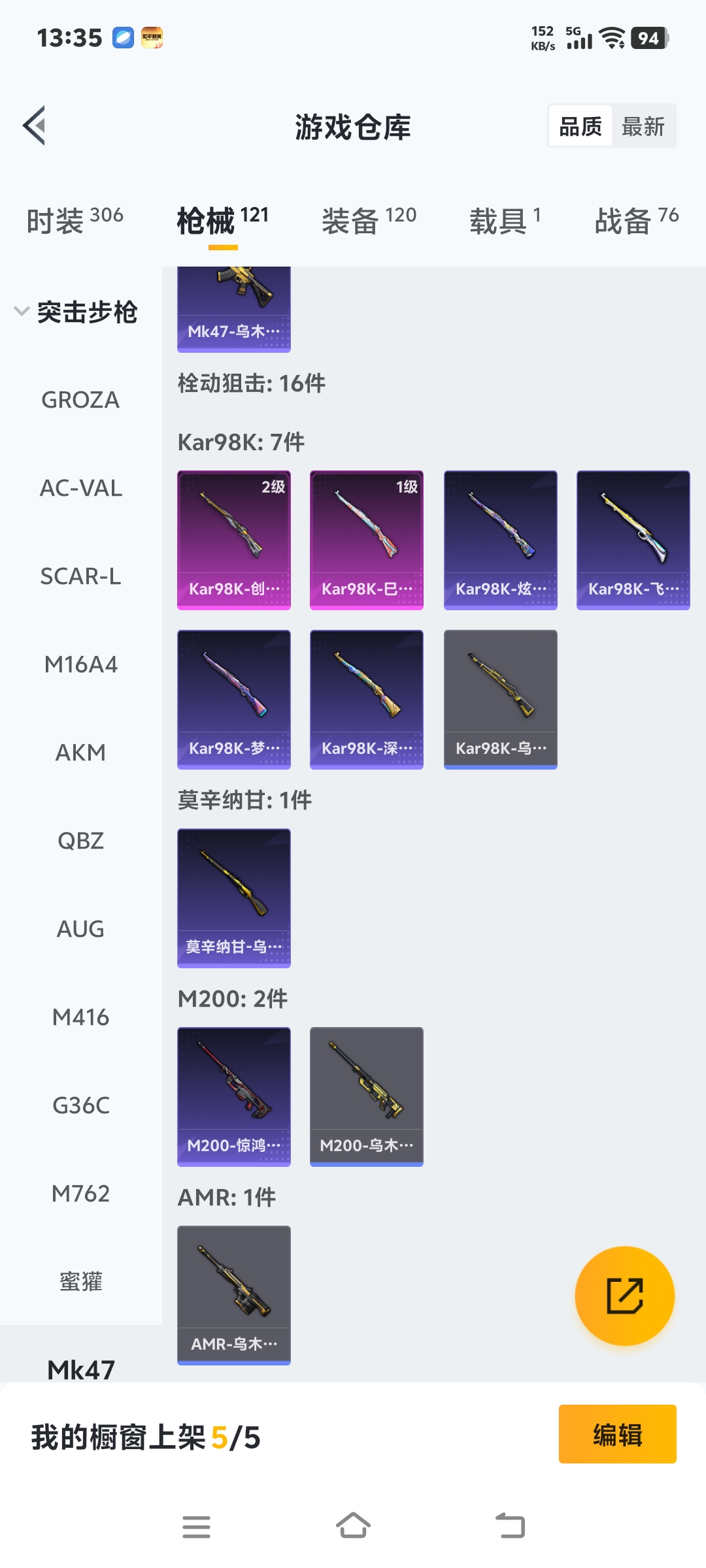Switch to the 时装 tab
The width and height of the screenshot is (706, 1568).
(x=75, y=220)
